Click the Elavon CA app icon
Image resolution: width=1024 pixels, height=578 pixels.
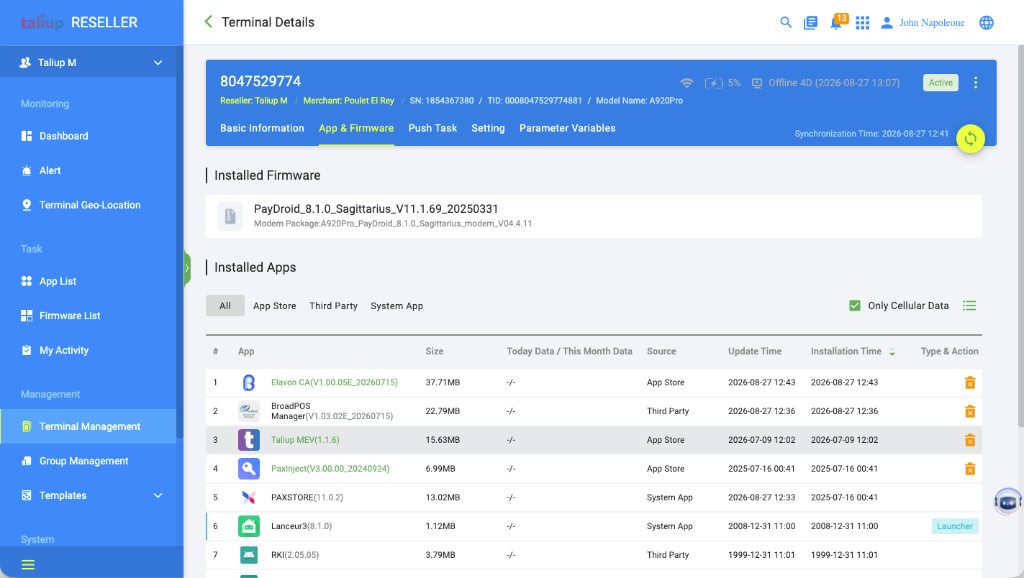tap(248, 382)
